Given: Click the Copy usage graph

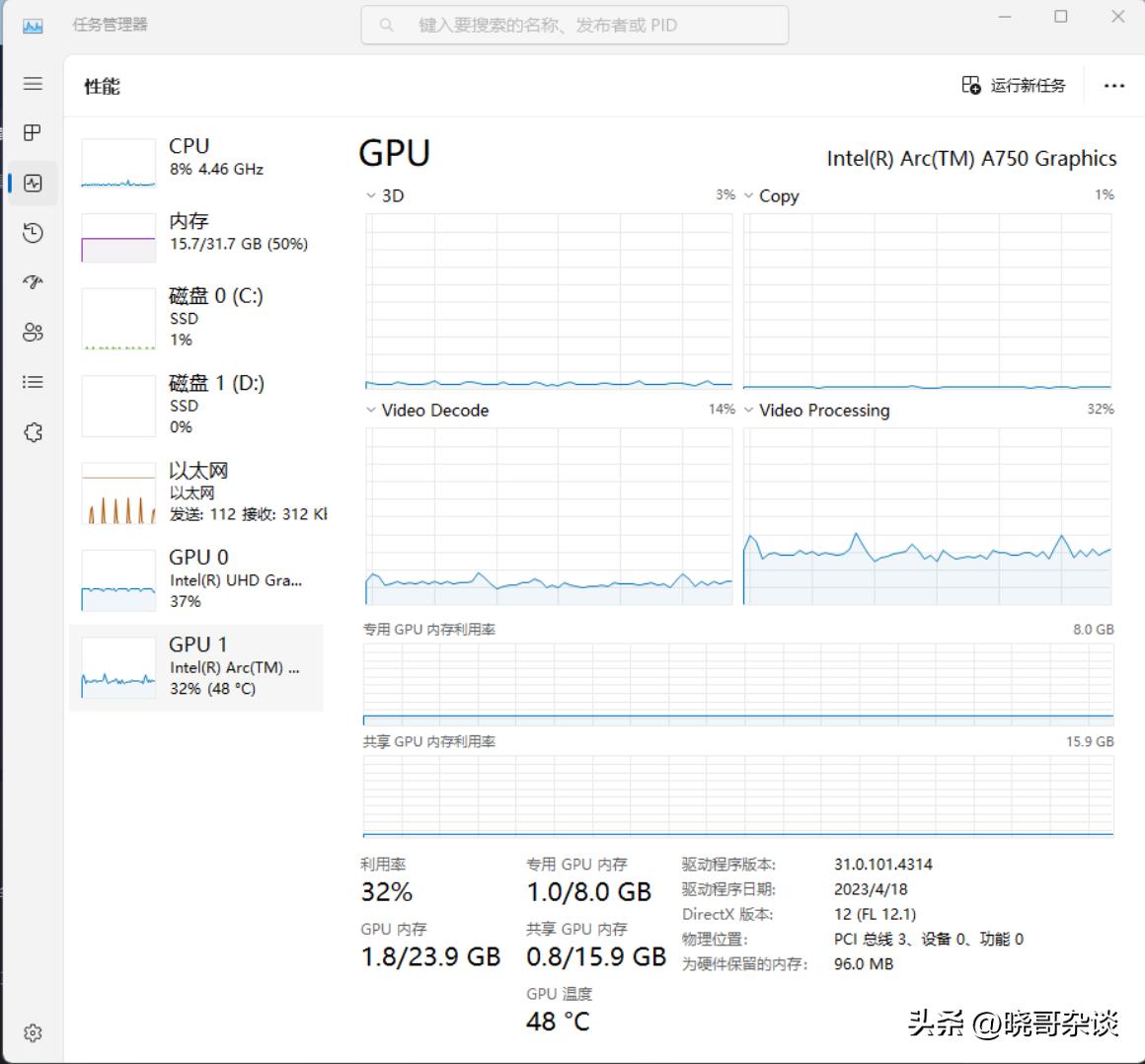Looking at the screenshot, I should pyautogui.click(x=928, y=301).
